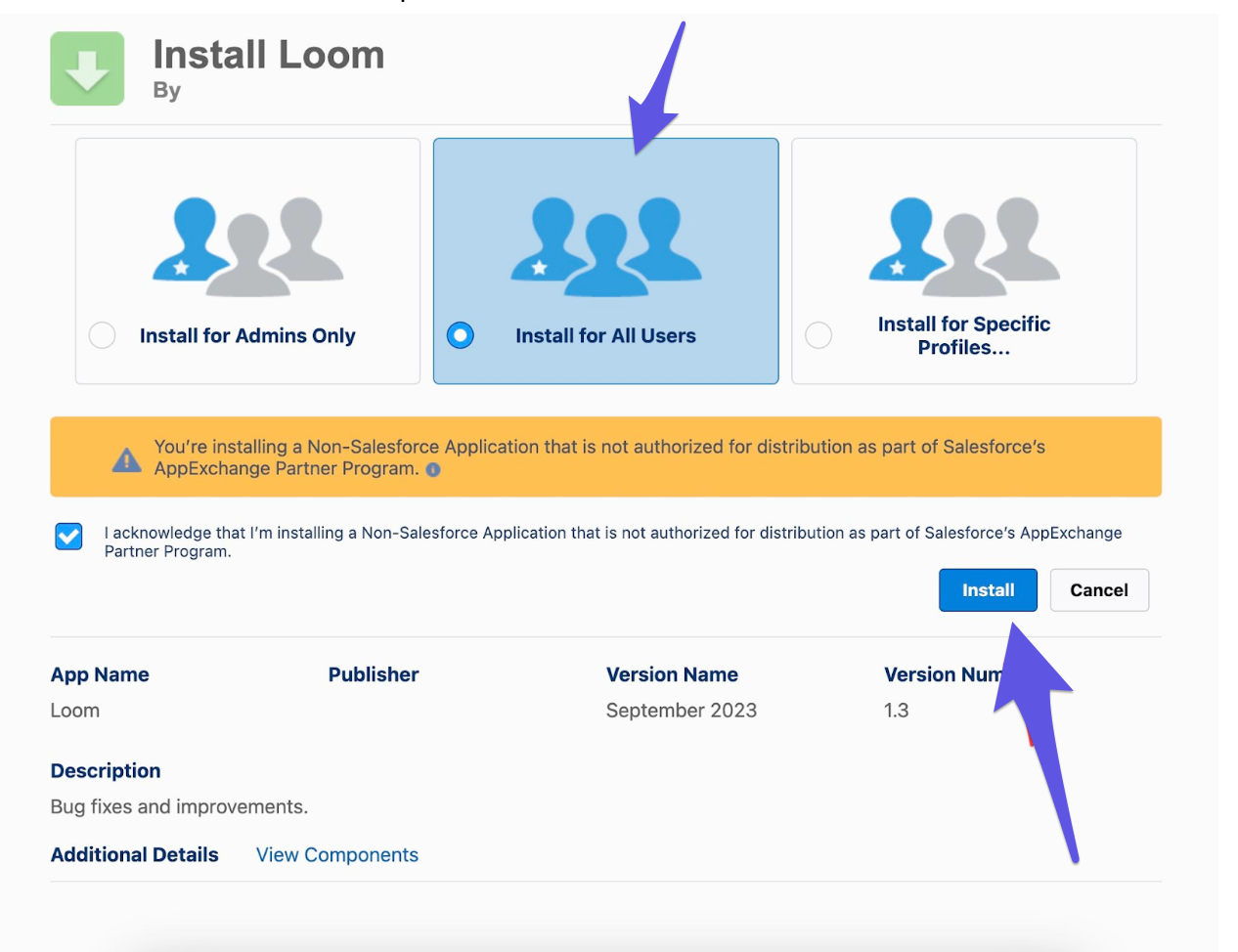Click the blue Install button
Viewport: 1238px width, 952px height.
(988, 590)
